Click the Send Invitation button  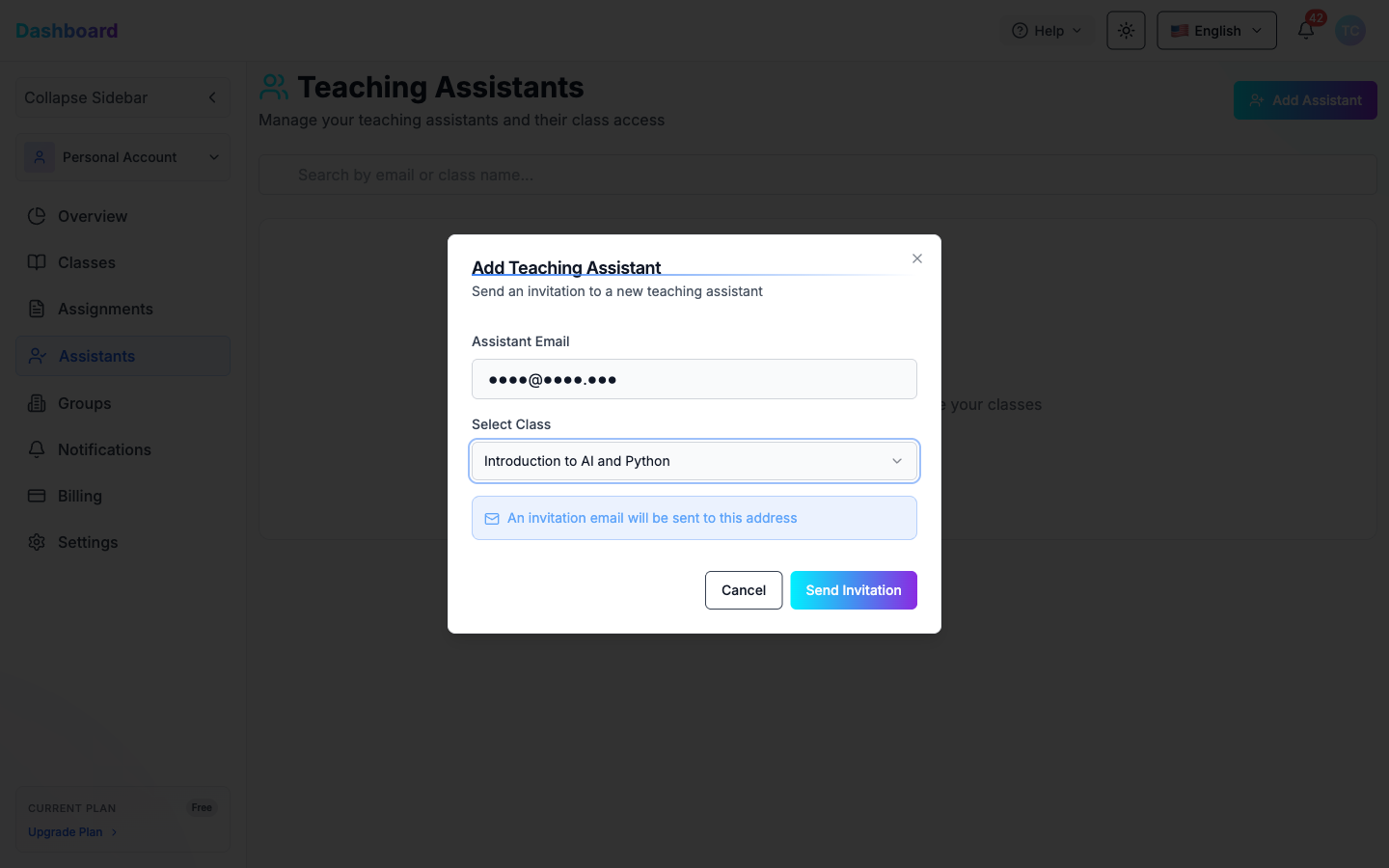pos(853,589)
